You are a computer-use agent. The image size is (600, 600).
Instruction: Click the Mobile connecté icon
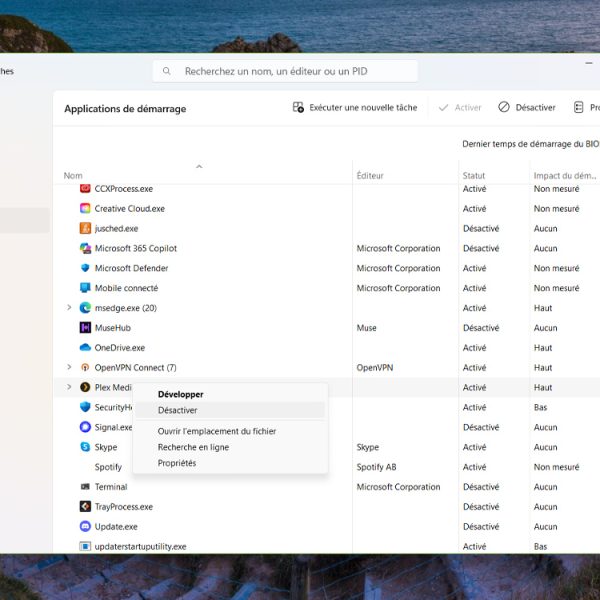(x=85, y=288)
